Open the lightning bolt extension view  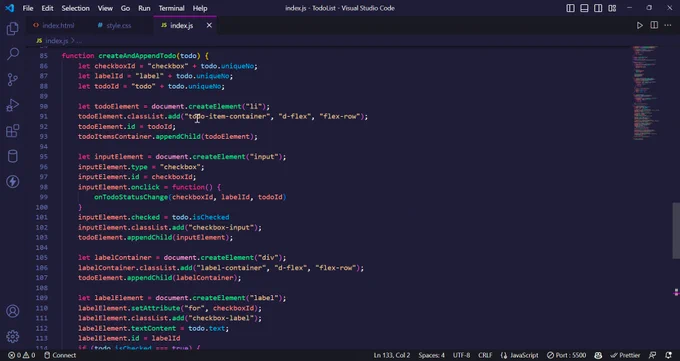[13, 181]
